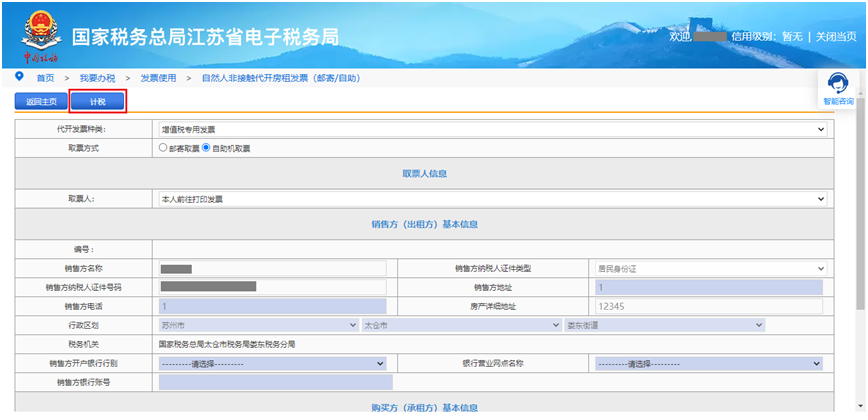This screenshot has height=420, width=868.
Task: Click the 销售方电话 input field
Action: [x=272, y=306]
